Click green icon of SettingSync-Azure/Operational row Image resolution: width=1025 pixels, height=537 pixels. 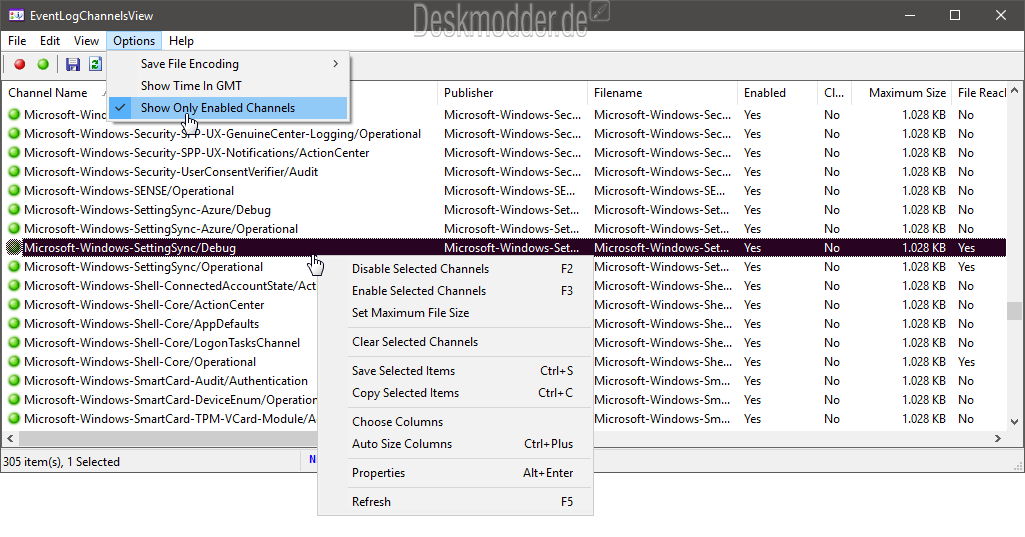14,229
